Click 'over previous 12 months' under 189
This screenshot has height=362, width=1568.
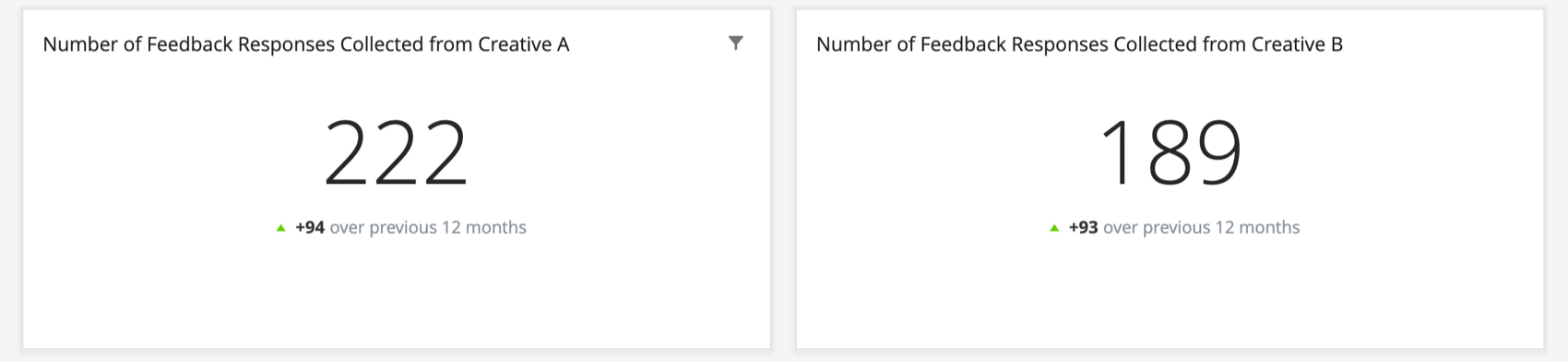(1202, 227)
